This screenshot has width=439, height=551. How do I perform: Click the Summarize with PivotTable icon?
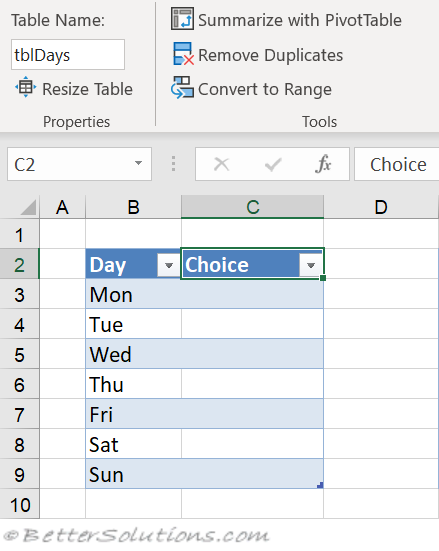click(x=182, y=19)
